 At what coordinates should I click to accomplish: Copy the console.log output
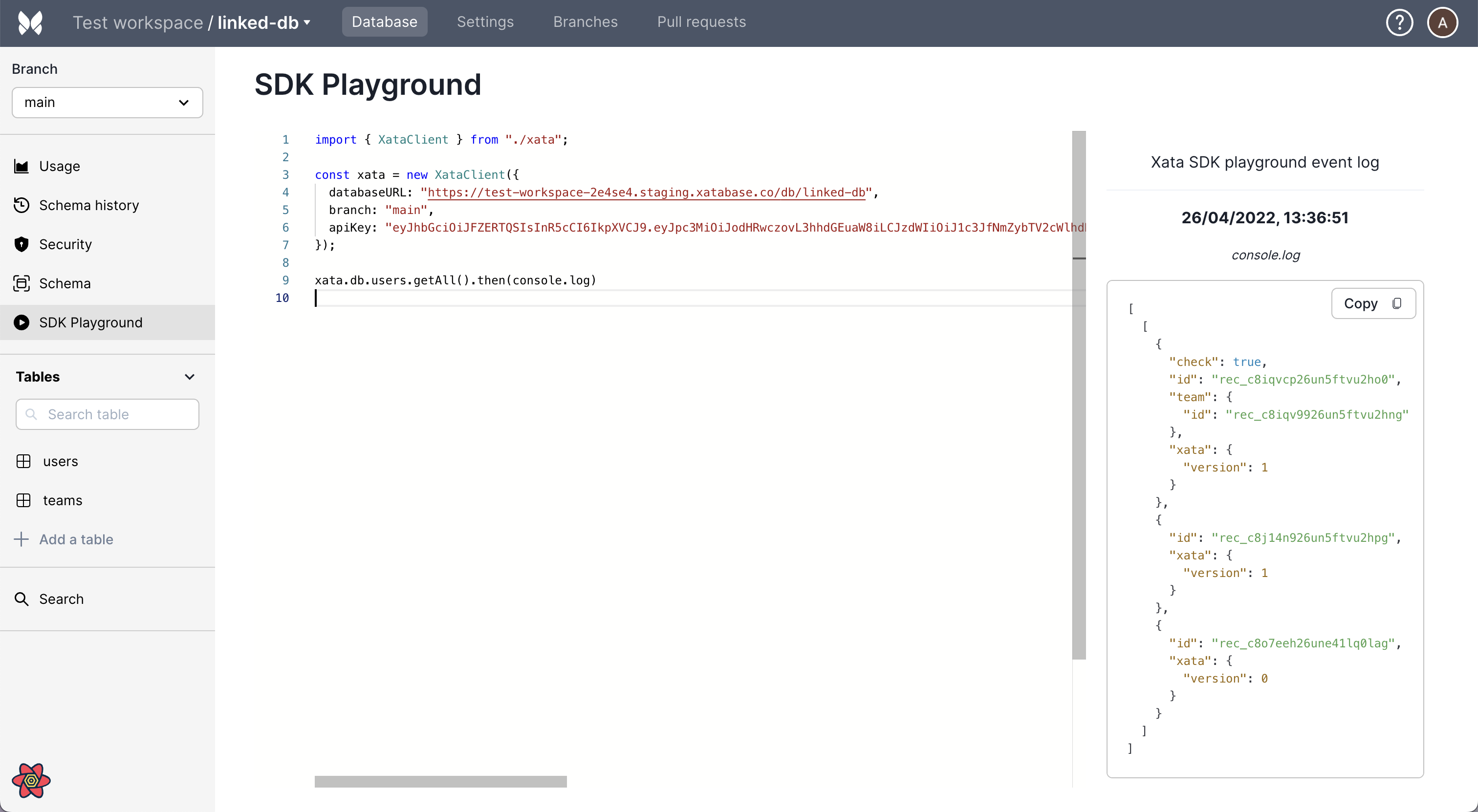[1373, 303]
